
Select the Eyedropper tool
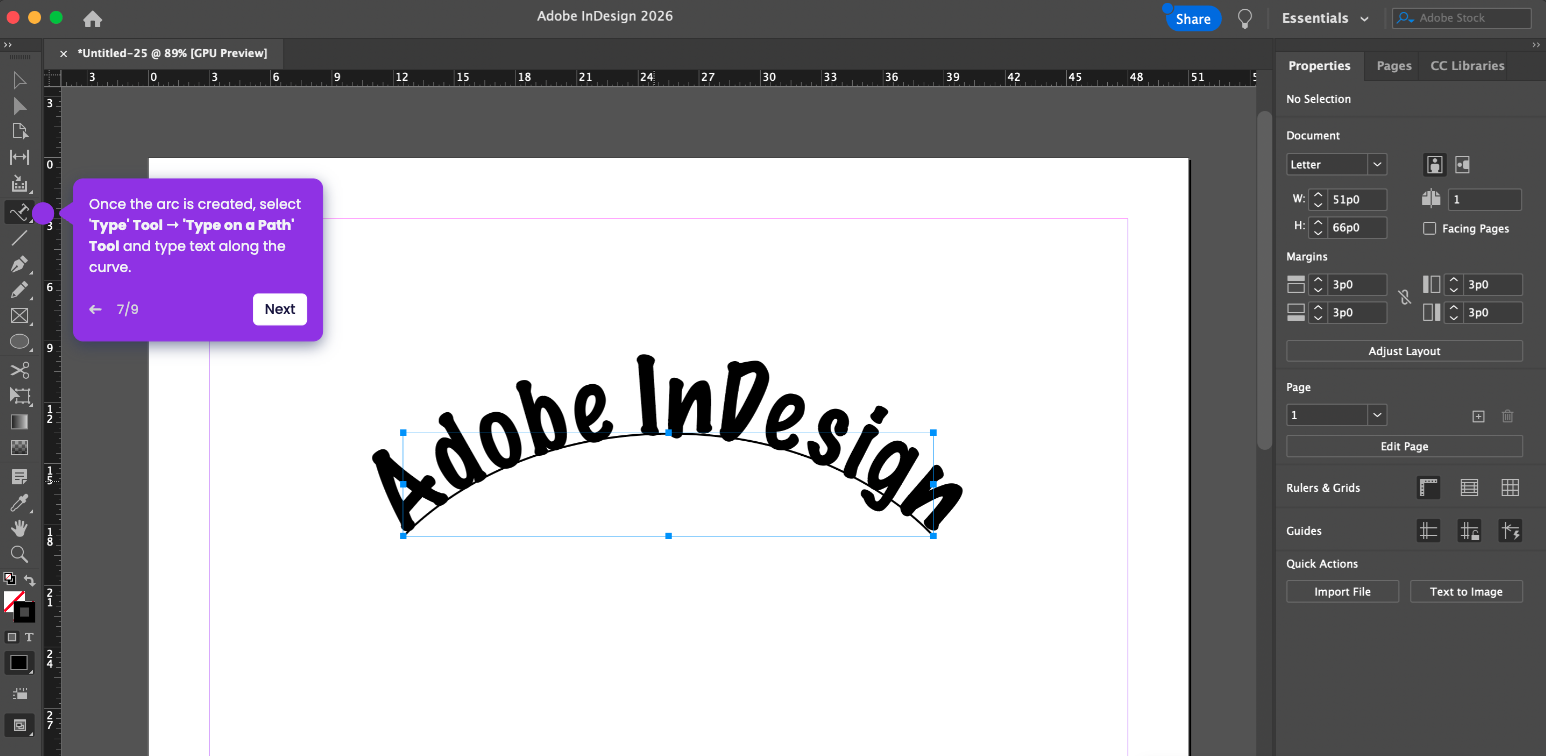pos(19,502)
